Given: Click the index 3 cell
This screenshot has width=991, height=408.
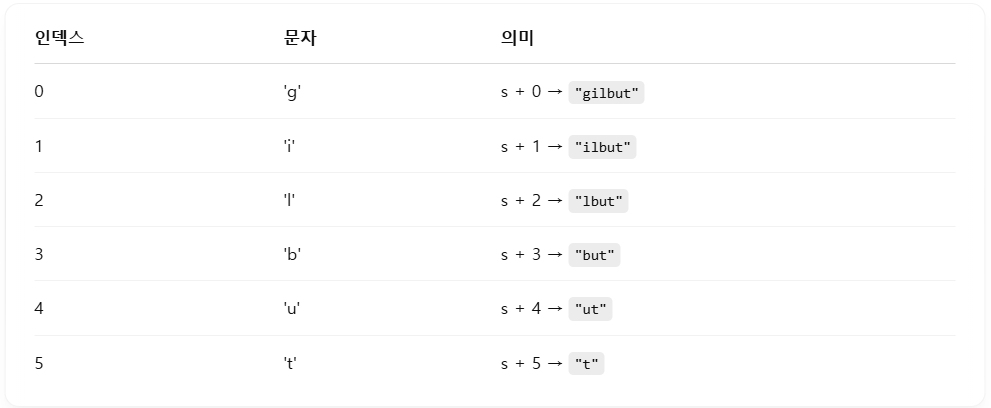Looking at the screenshot, I should pyautogui.click(x=39, y=255).
